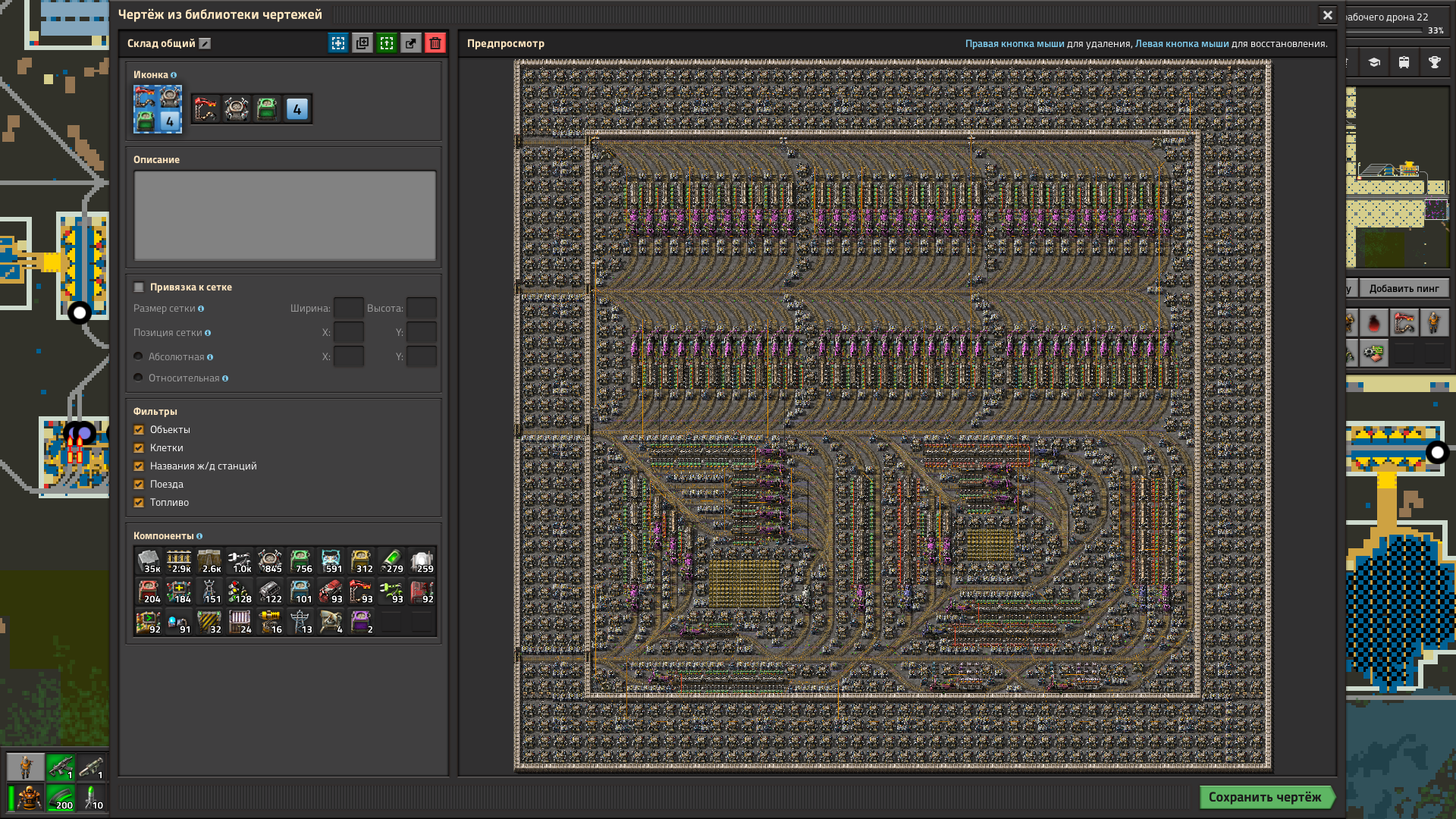This screenshot has width=1456, height=819.
Task: Click the large substation component showing 13
Action: (300, 622)
